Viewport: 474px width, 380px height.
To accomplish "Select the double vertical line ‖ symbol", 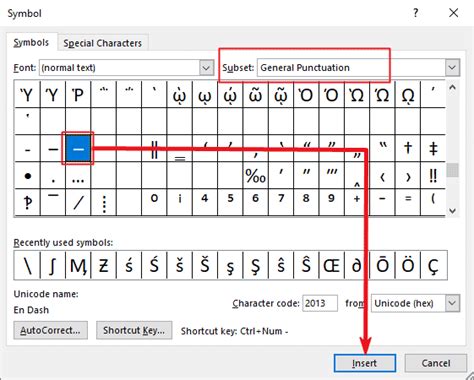I will 154,148.
